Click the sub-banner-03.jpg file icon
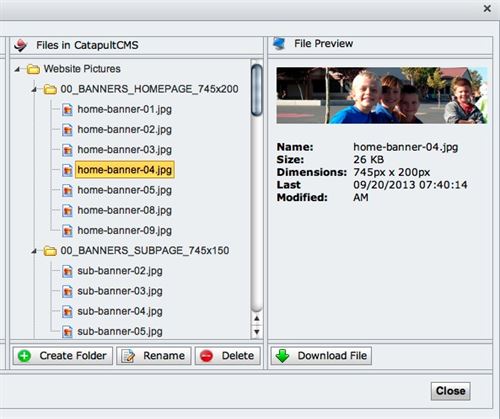Image resolution: width=500 pixels, height=419 pixels. [x=67, y=291]
